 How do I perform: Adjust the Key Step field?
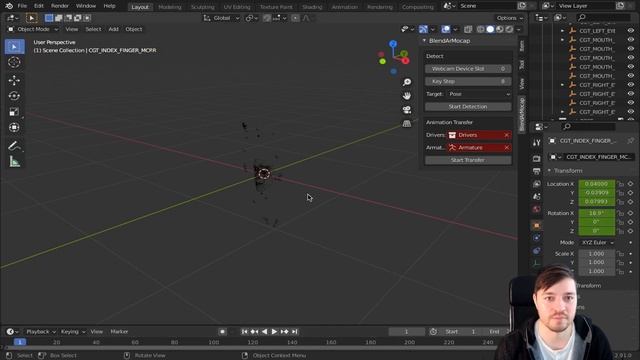pos(468,82)
